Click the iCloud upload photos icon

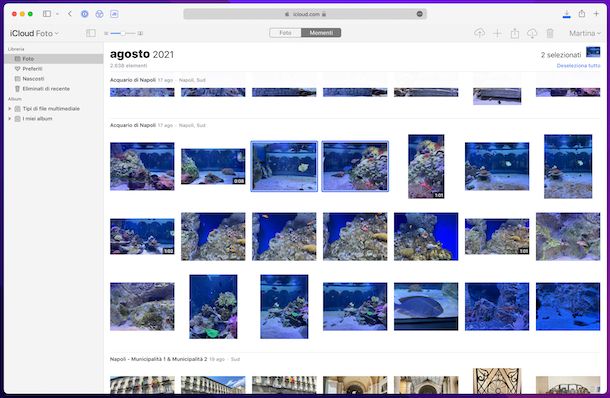(x=479, y=33)
